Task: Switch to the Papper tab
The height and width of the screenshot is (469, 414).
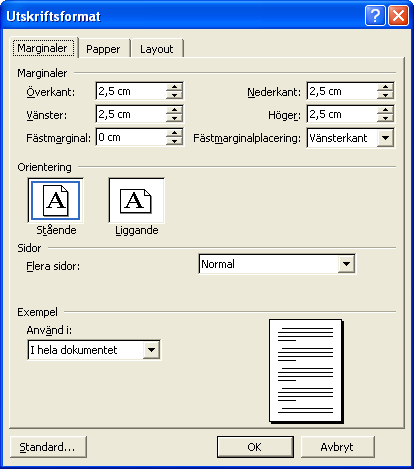Action: click(x=103, y=49)
